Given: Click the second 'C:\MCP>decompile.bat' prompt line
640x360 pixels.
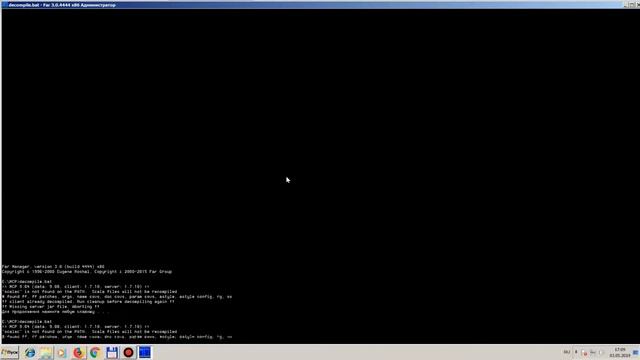Looking at the screenshot, I should coord(27,322).
